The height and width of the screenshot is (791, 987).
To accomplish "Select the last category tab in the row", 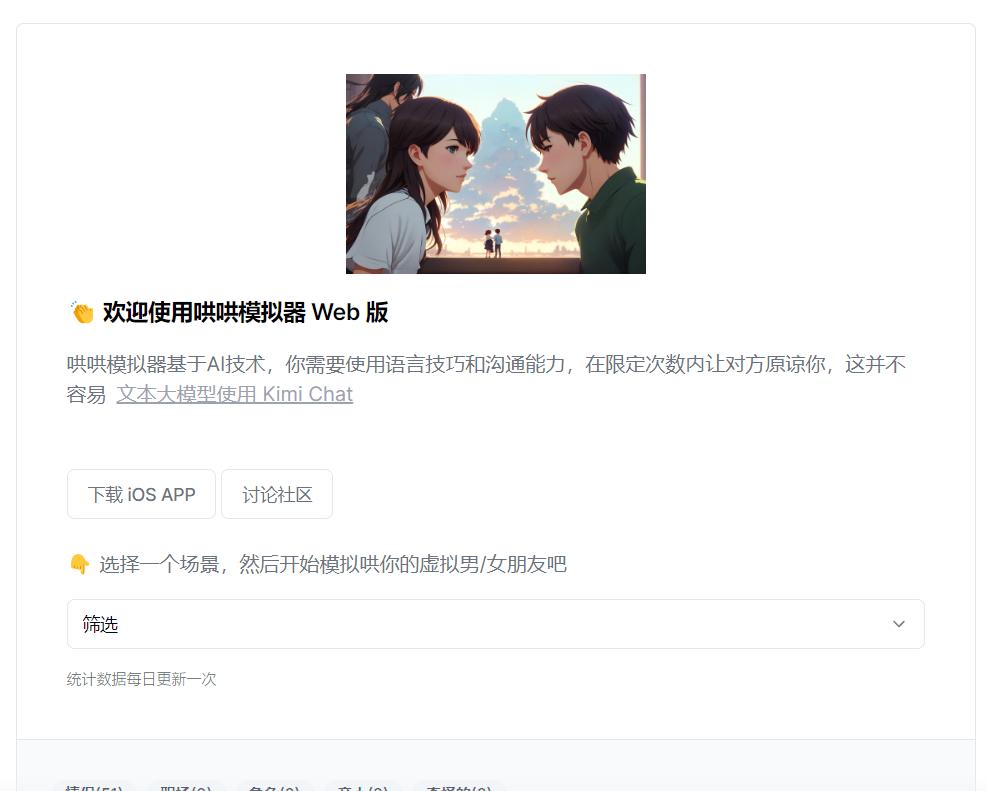I will tap(458, 788).
